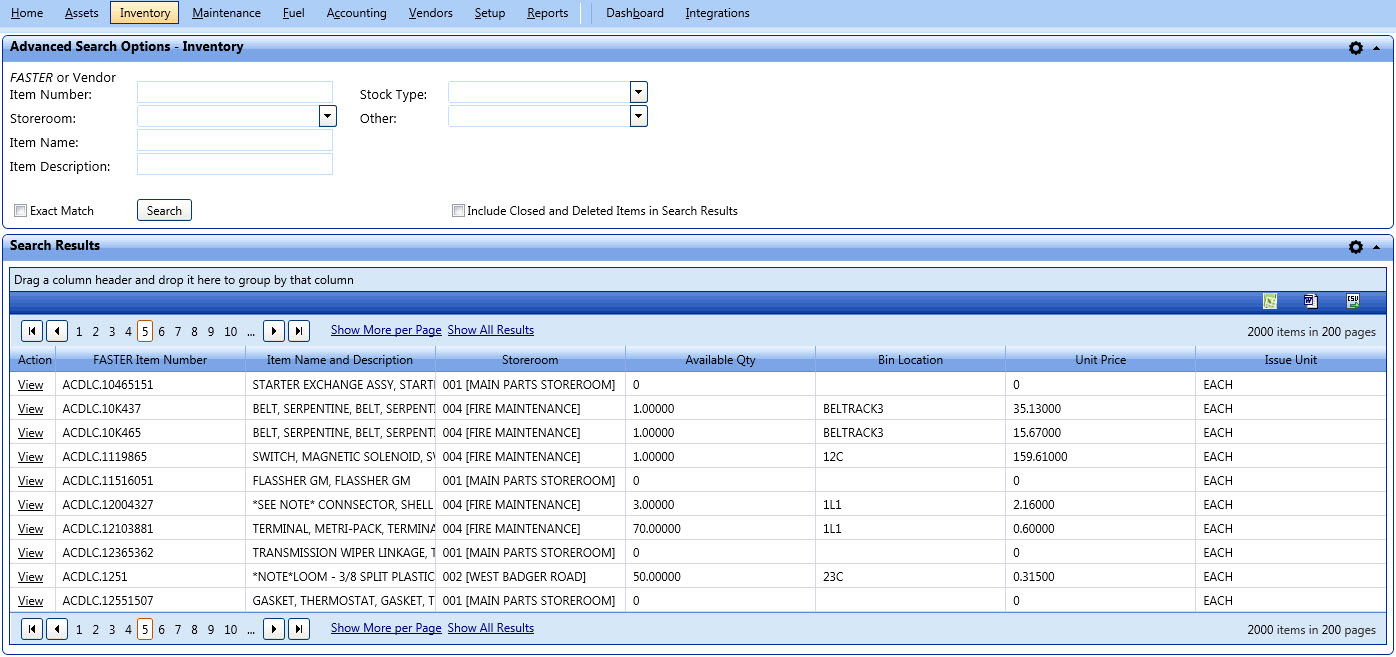
Task: Open the Setup menu
Action: (490, 13)
